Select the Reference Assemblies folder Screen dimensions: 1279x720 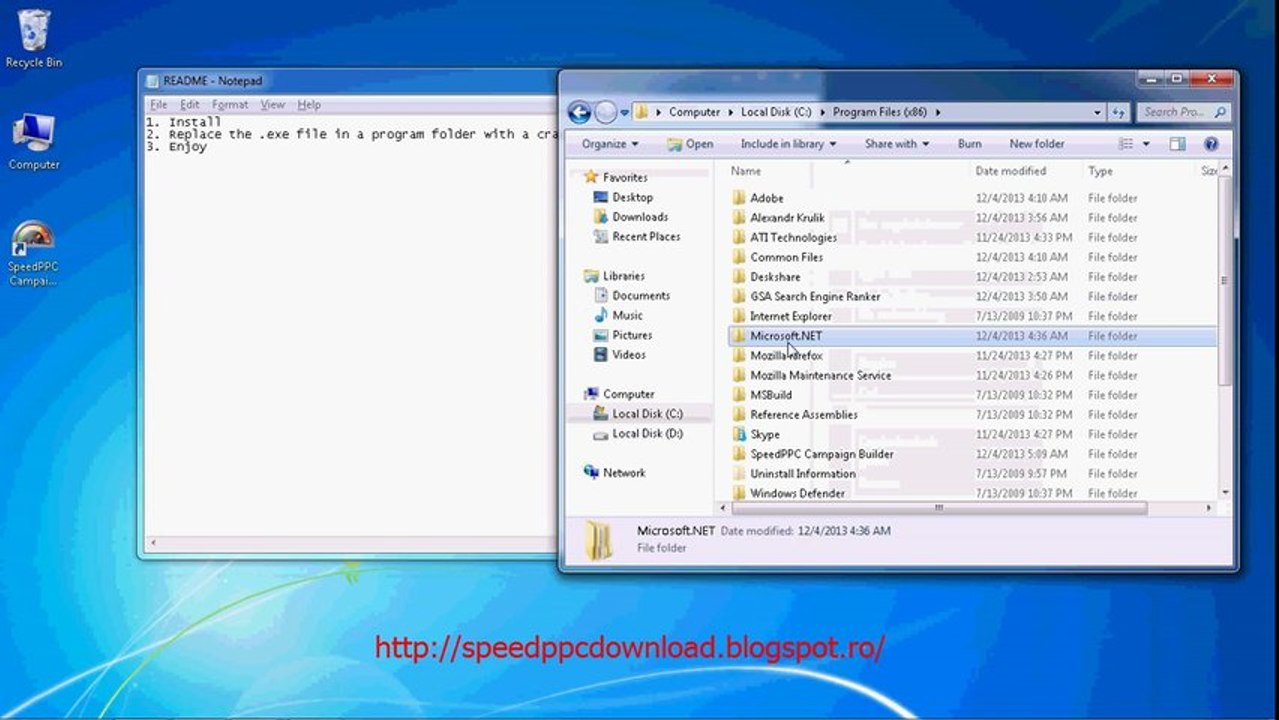click(803, 414)
